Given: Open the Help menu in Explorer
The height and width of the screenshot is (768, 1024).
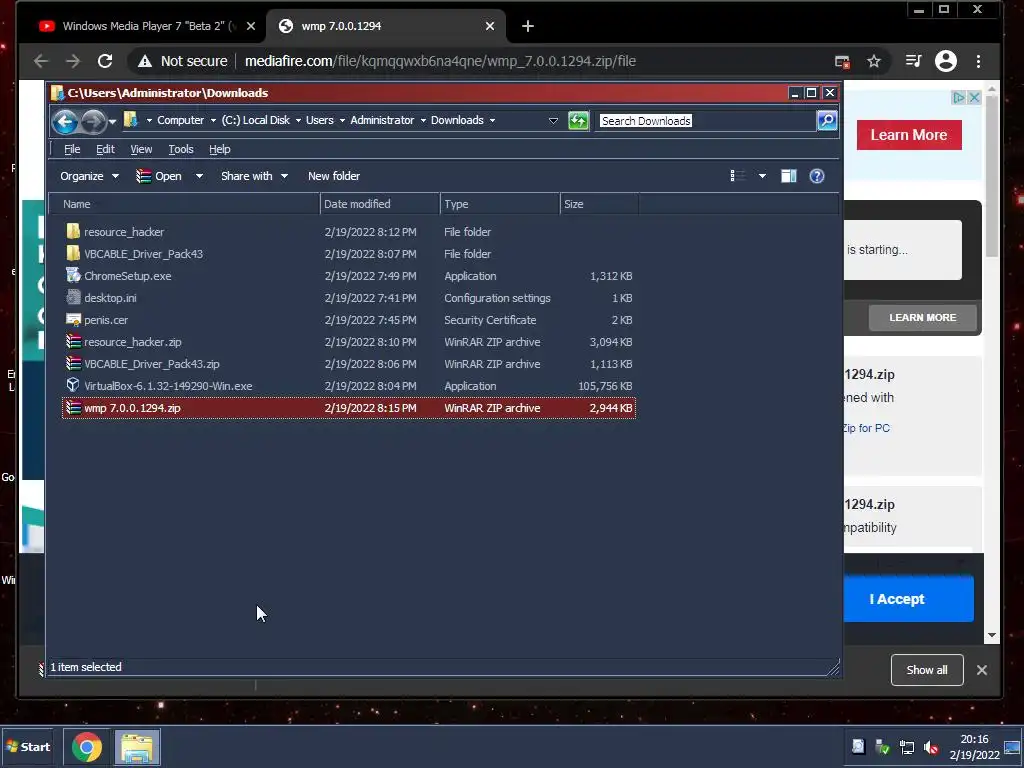Looking at the screenshot, I should coord(219,150).
